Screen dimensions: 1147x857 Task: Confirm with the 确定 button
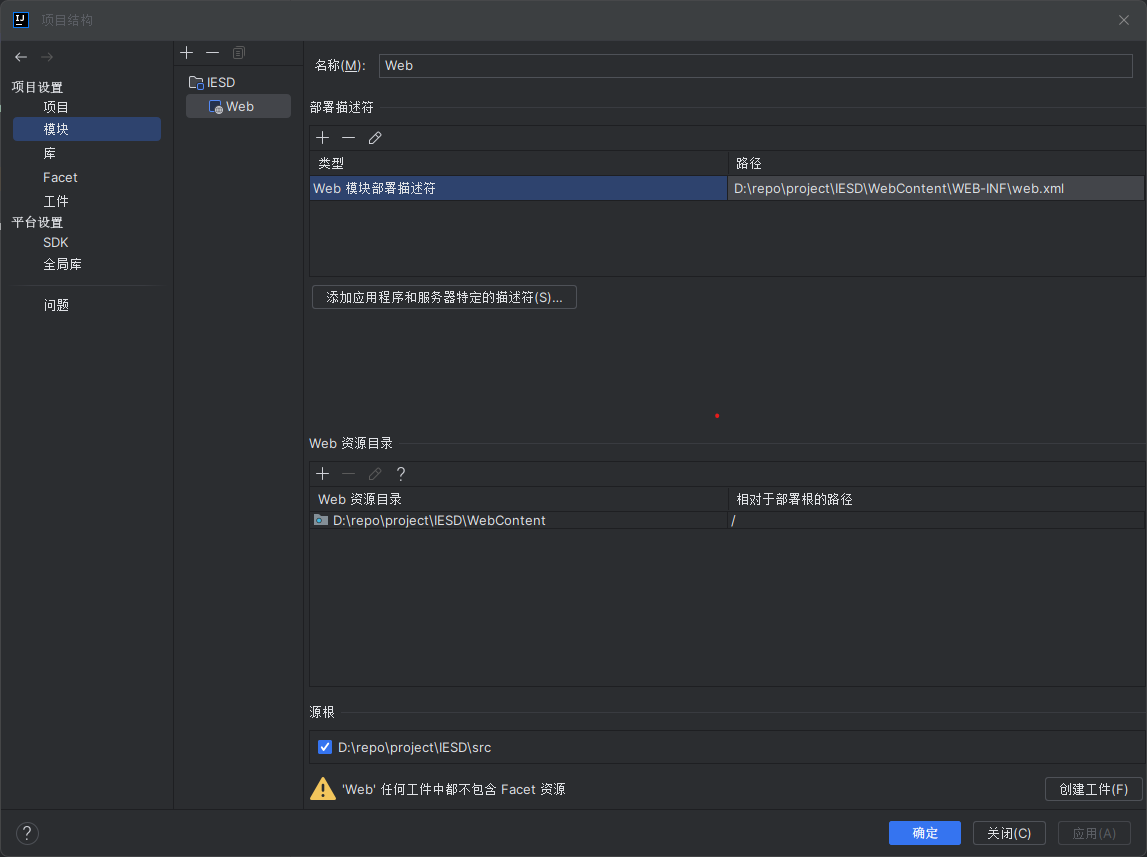click(x=925, y=833)
